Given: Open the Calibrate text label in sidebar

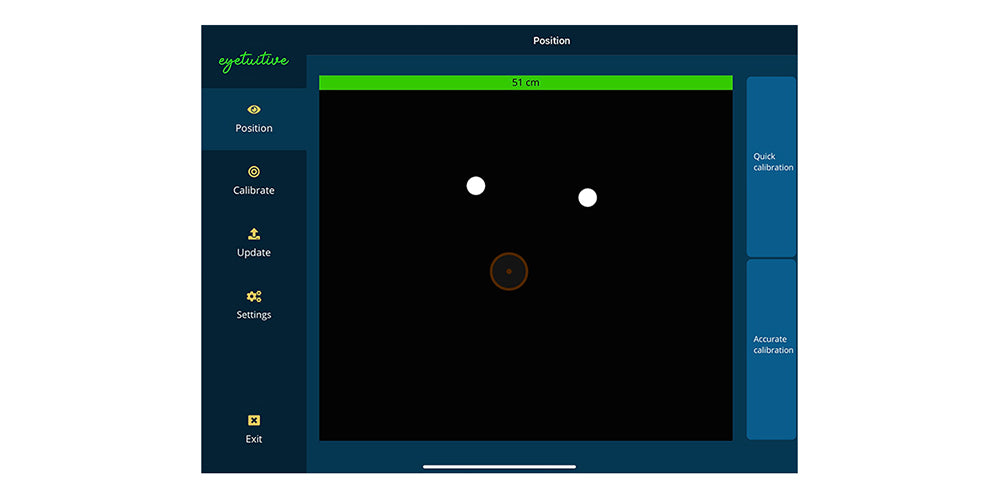Looking at the screenshot, I should (x=254, y=190).
